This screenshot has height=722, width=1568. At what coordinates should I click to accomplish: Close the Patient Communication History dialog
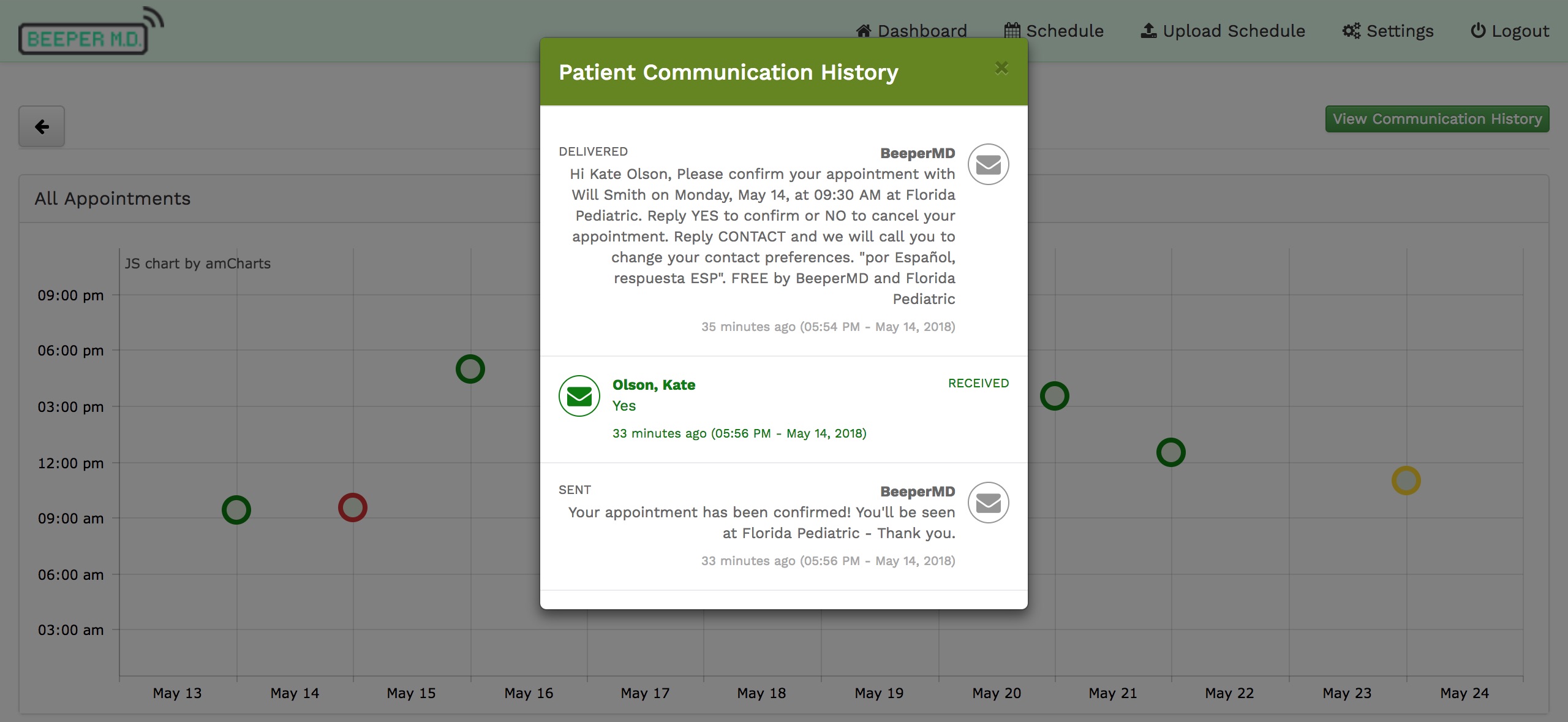pyautogui.click(x=1001, y=68)
